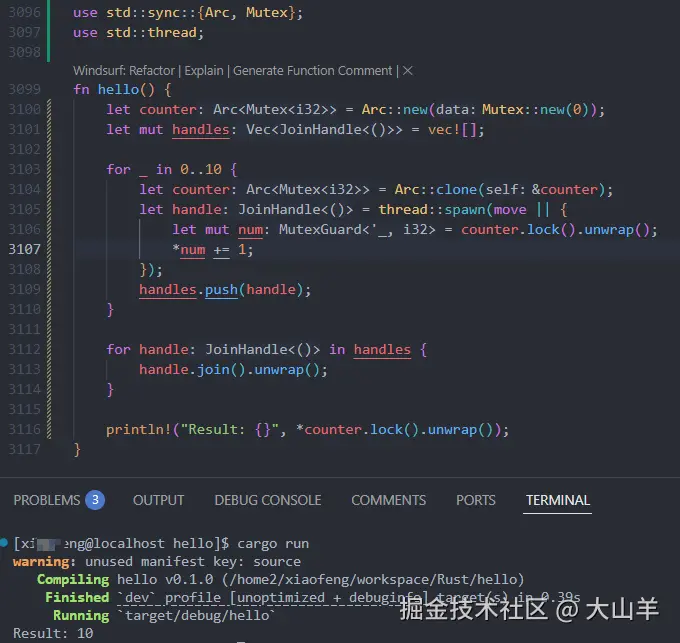
Task: Click the Explain code lens link
Action: pyautogui.click(x=204, y=71)
